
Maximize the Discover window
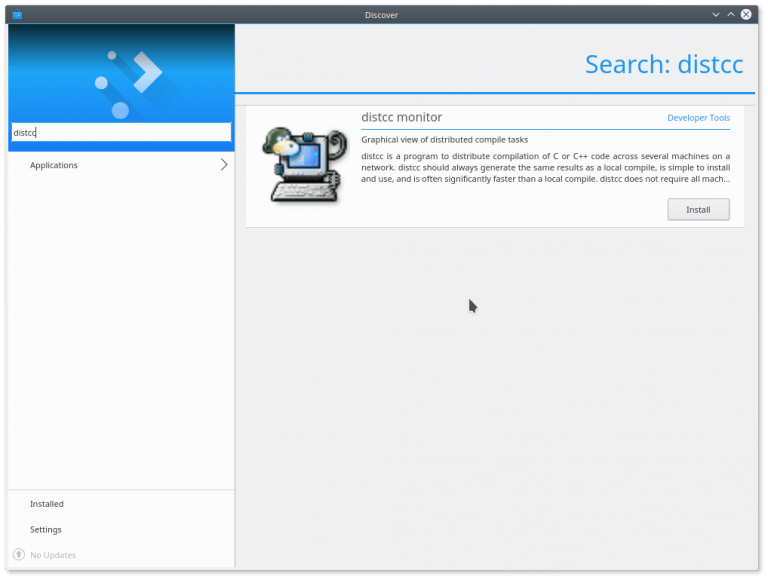pyautogui.click(x=731, y=15)
